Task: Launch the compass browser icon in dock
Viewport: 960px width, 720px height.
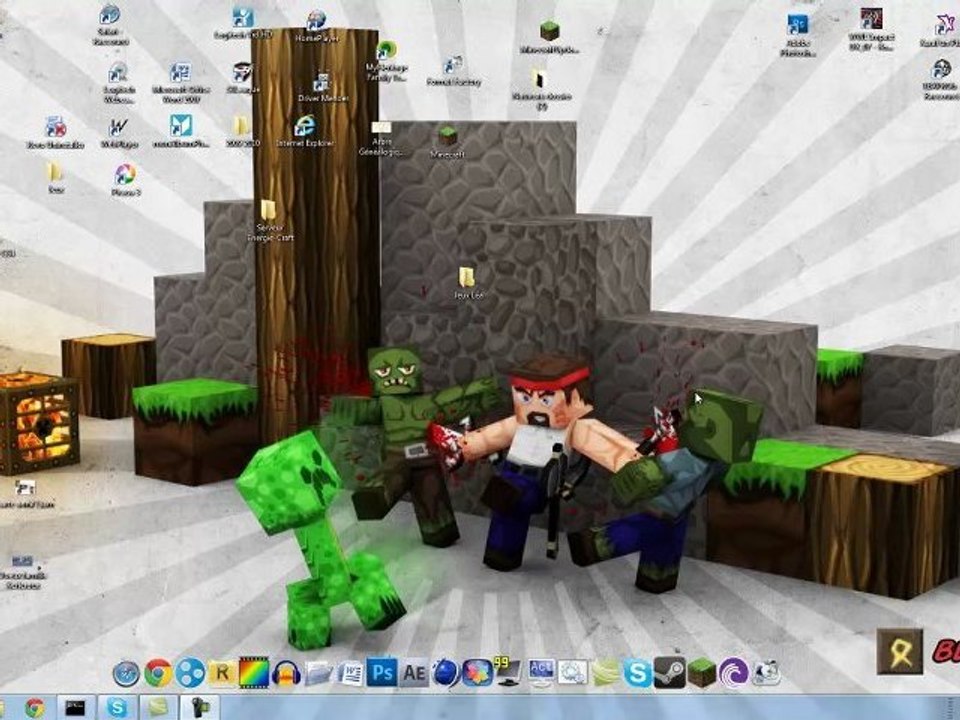Action: click(x=126, y=673)
